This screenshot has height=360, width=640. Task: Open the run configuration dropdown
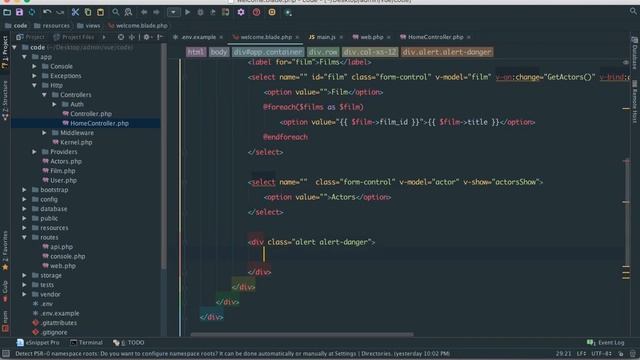[x=173, y=12]
